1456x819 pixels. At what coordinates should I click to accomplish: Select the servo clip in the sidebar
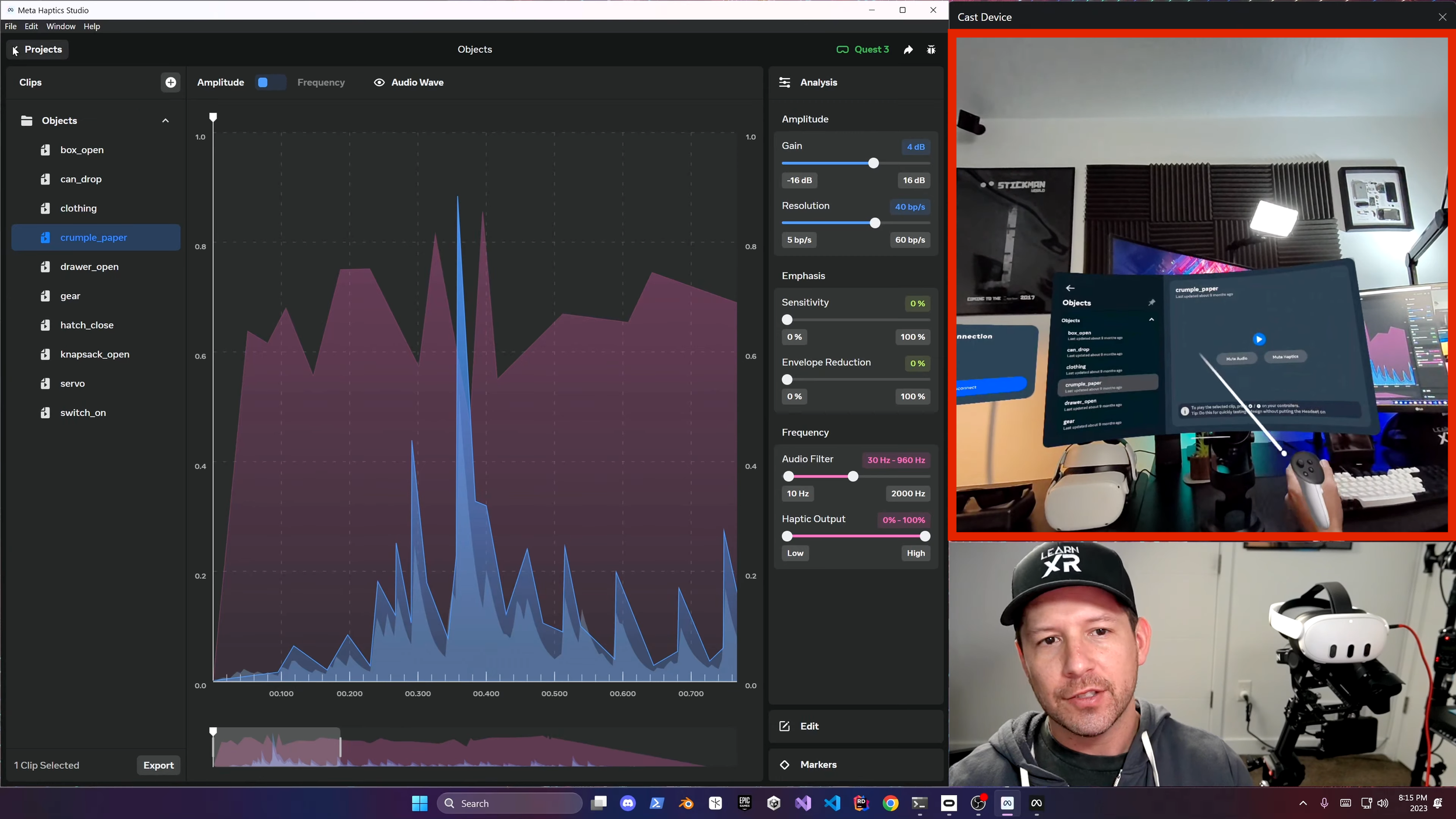[72, 383]
